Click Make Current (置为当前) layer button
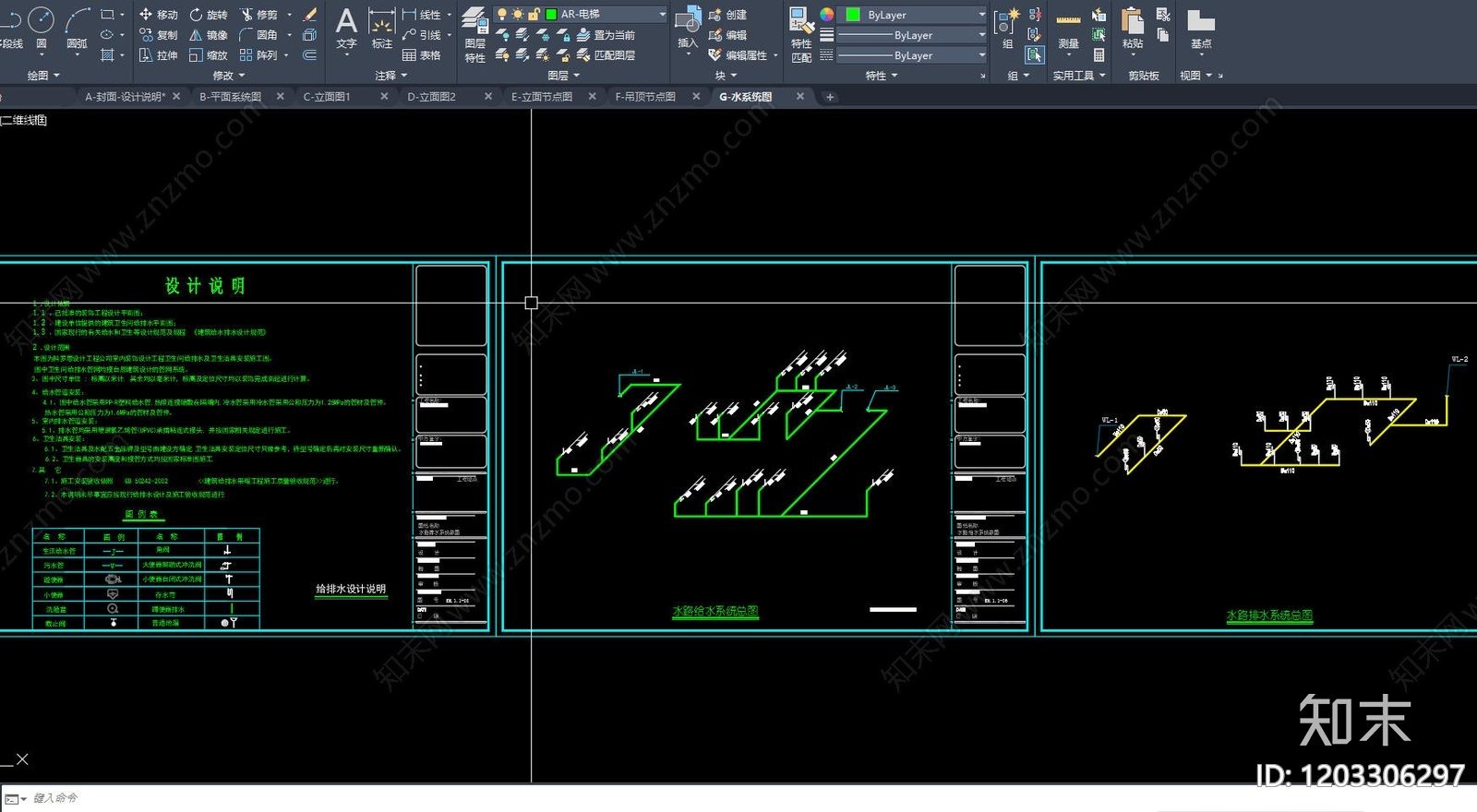This screenshot has height=812, width=1477. pos(606,35)
